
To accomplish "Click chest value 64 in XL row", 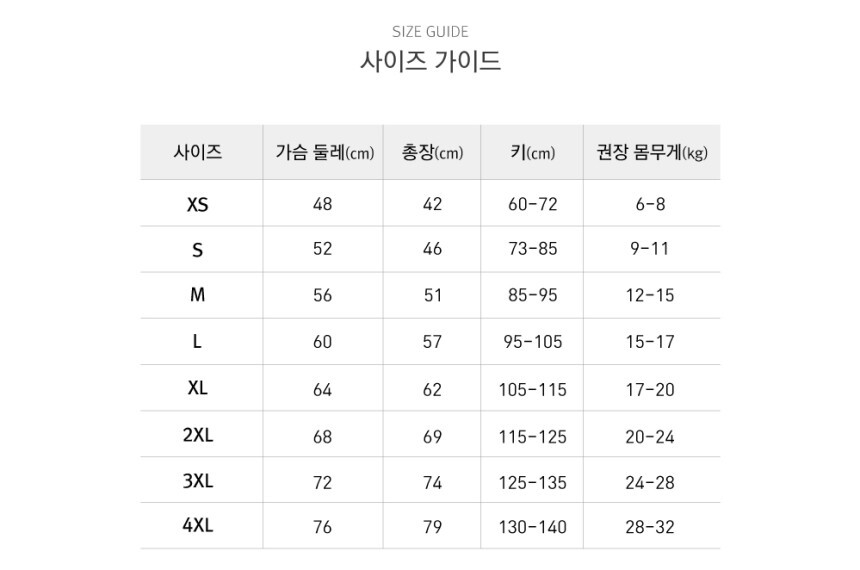I will [x=322, y=389].
